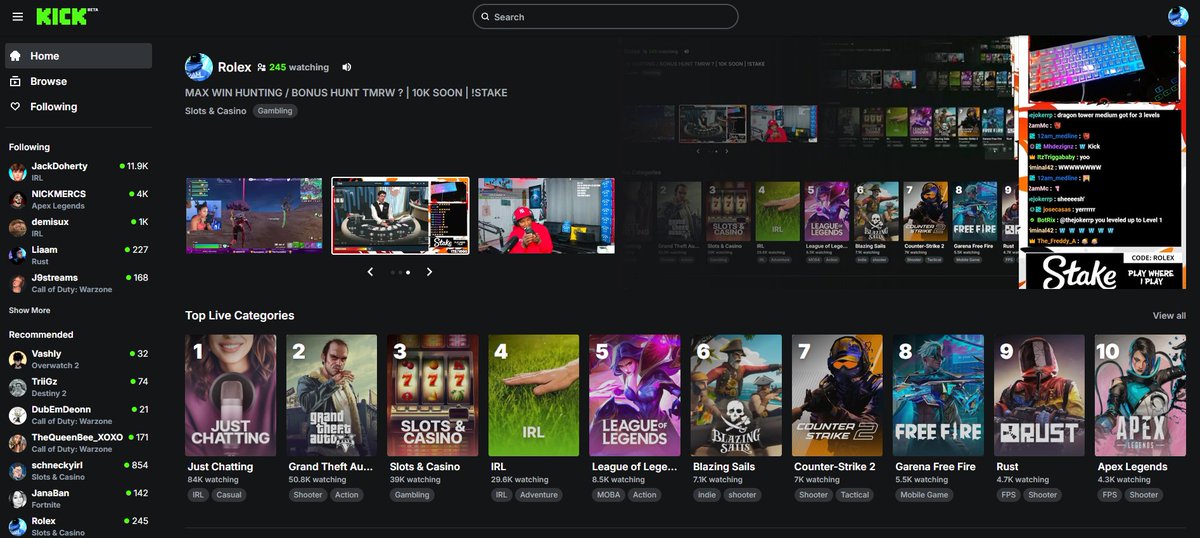Click Rolex streamer avatar in featured header
1200x538 pixels.
click(x=198, y=67)
